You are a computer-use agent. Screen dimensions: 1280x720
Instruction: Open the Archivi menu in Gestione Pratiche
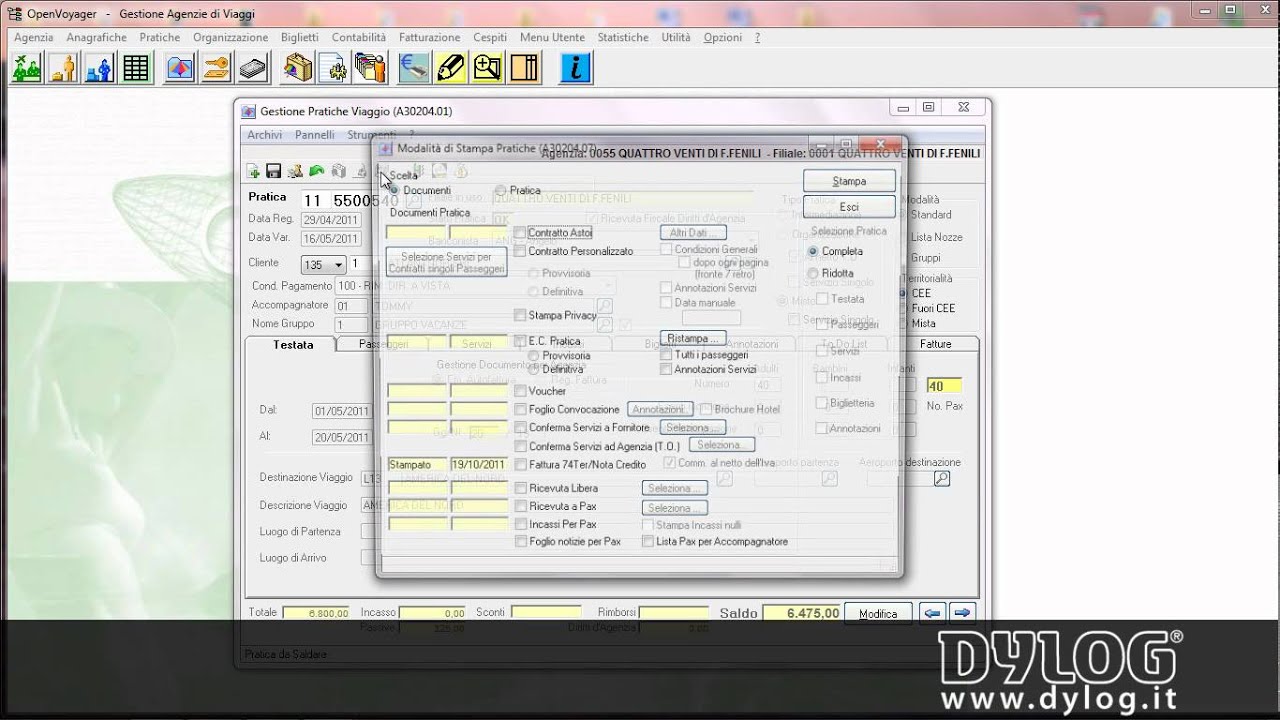coord(264,135)
